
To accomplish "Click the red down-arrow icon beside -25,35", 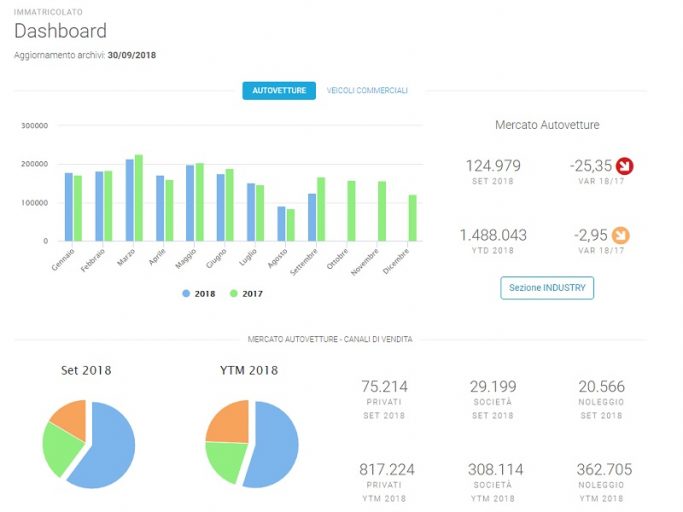I will tap(624, 166).
